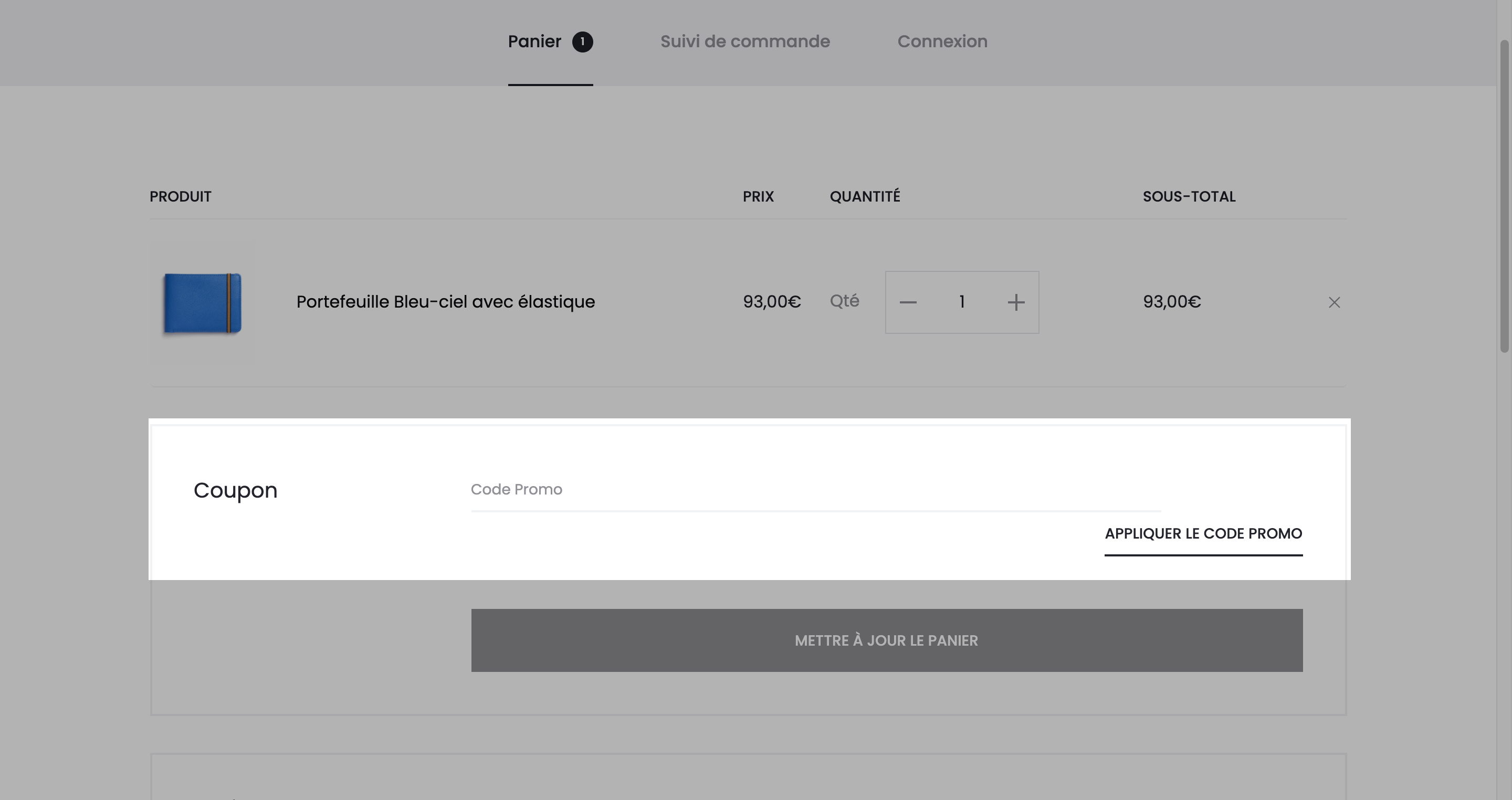This screenshot has width=1512, height=800.
Task: Open the blue wallet product thumbnail
Action: [203, 302]
